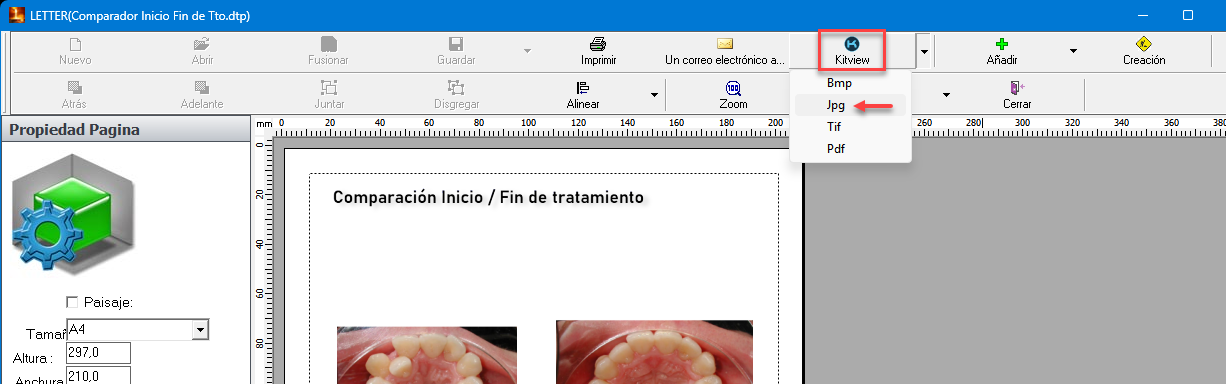Click the Zoom tool
The height and width of the screenshot is (384, 1226).
point(733,95)
